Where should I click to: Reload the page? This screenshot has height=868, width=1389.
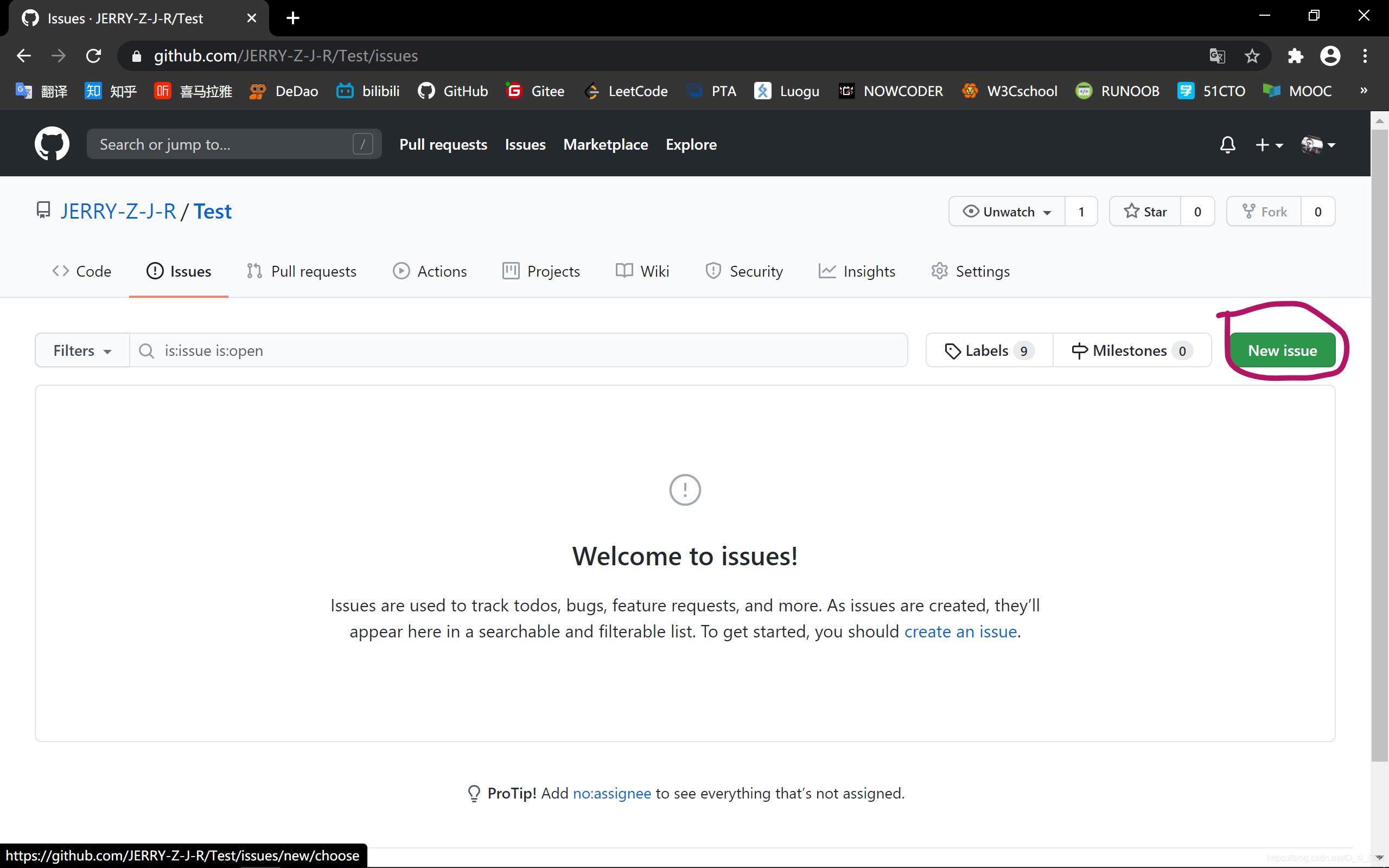pyautogui.click(x=93, y=56)
